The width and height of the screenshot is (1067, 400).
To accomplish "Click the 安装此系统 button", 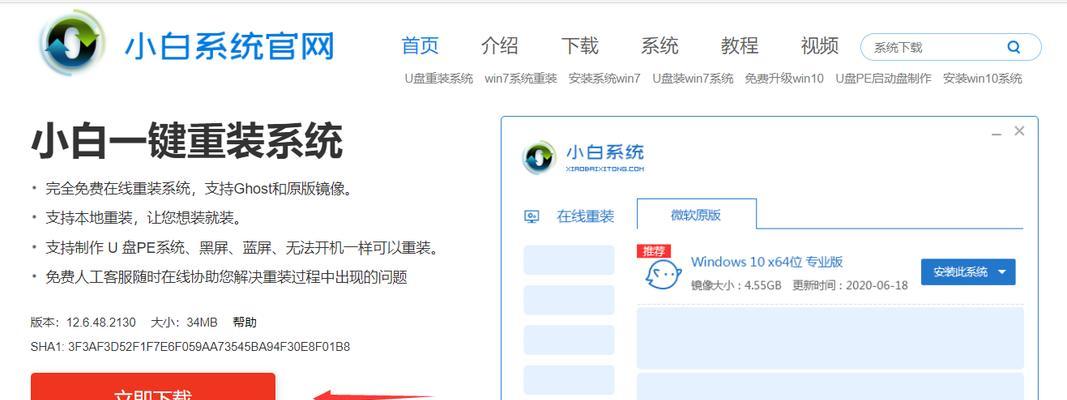I will [968, 272].
